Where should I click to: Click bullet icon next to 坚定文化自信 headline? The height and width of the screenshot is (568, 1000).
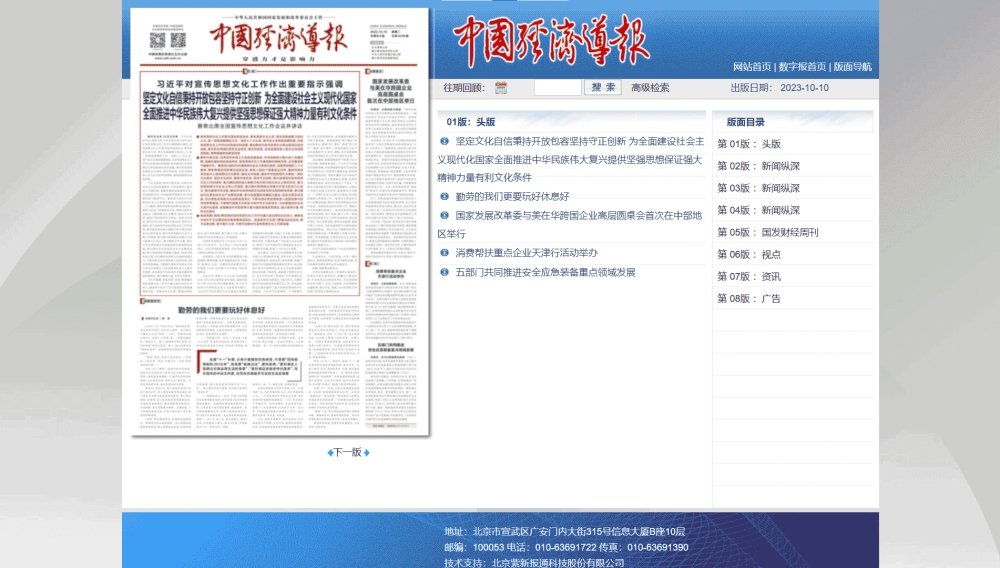pyautogui.click(x=445, y=141)
